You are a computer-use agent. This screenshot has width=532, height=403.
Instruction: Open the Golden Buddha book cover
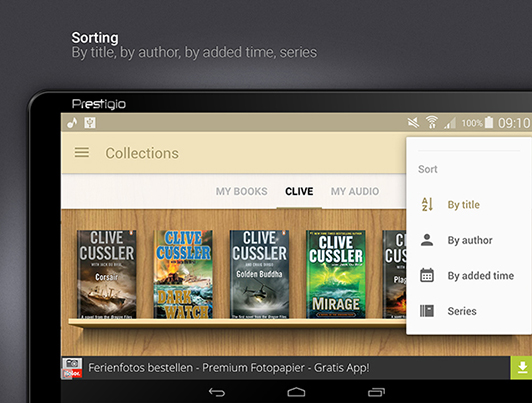click(x=259, y=274)
